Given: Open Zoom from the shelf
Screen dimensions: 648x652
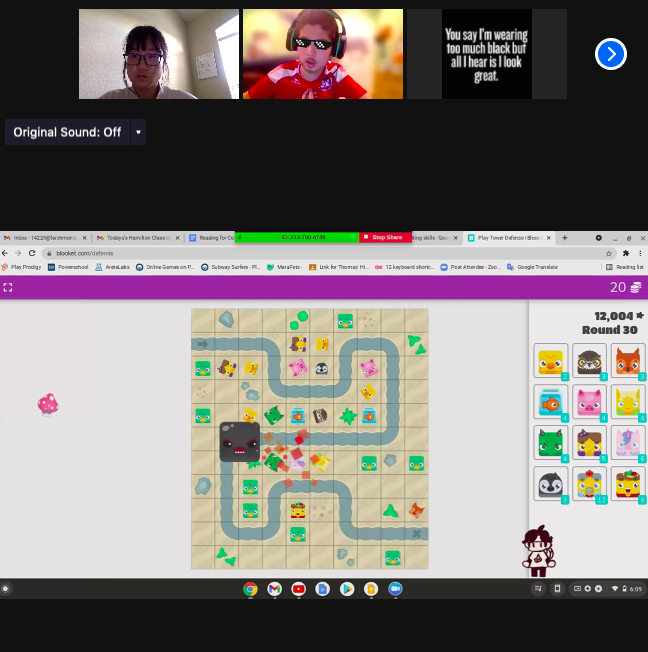Looking at the screenshot, I should 395,589.
